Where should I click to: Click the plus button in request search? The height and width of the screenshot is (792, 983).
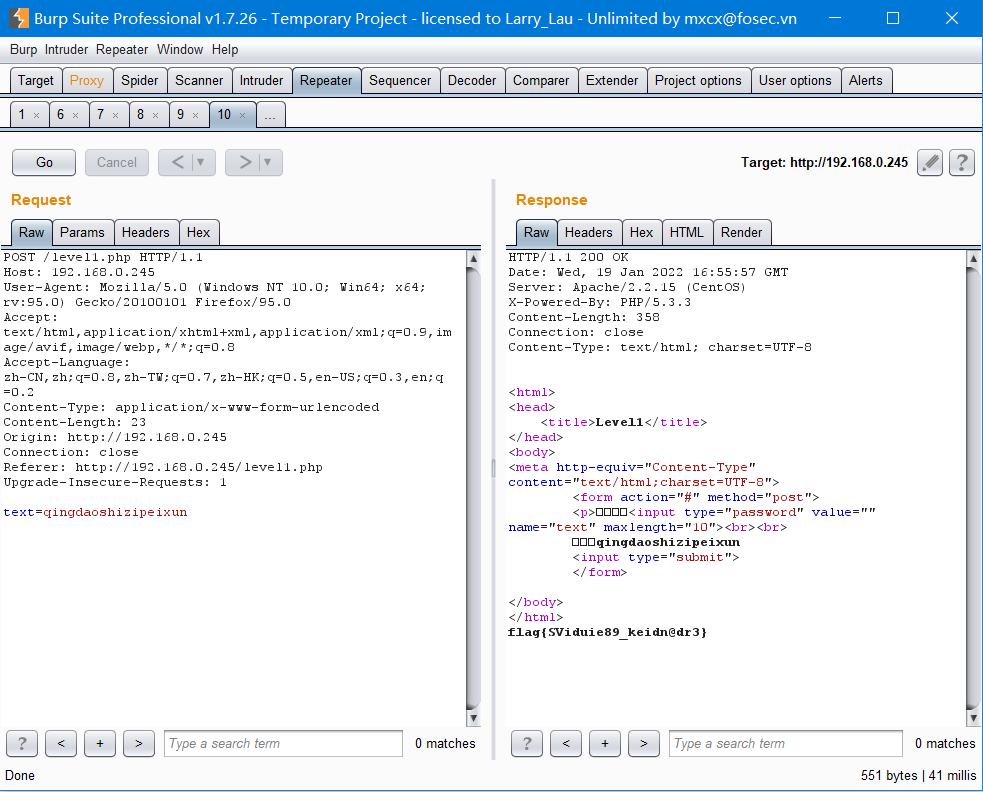click(100, 743)
